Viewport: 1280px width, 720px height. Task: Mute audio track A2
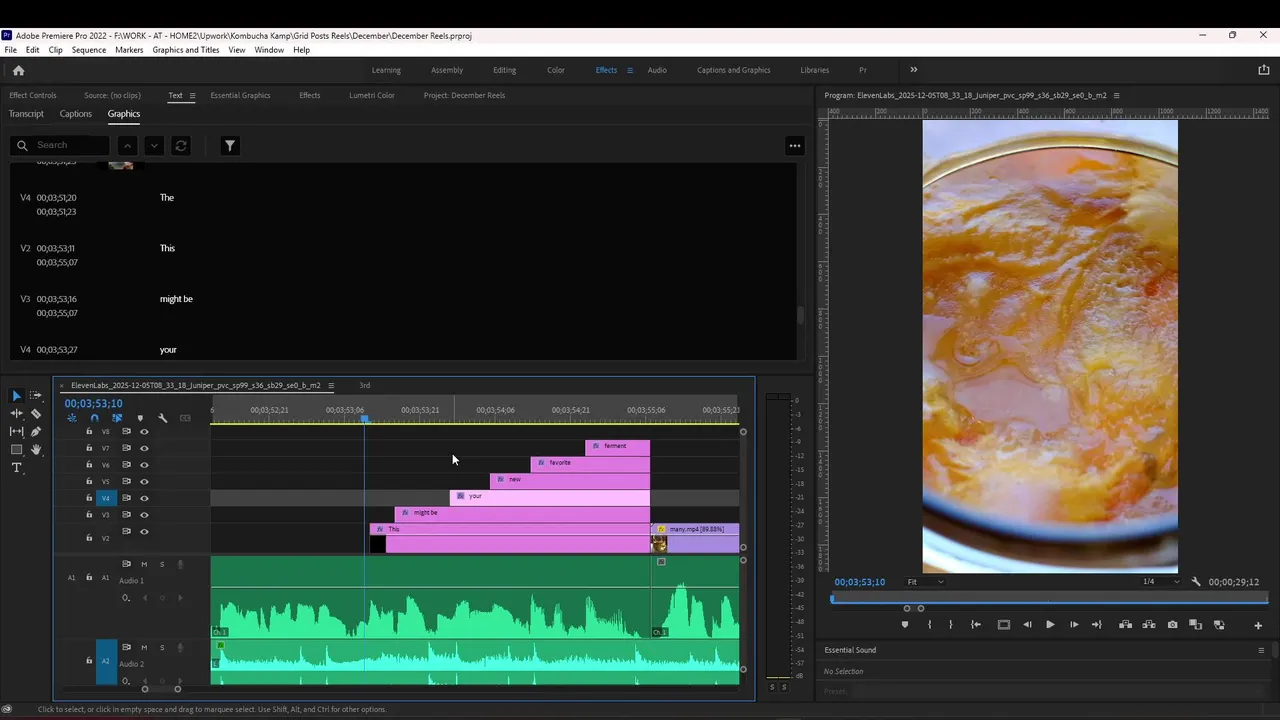(144, 647)
